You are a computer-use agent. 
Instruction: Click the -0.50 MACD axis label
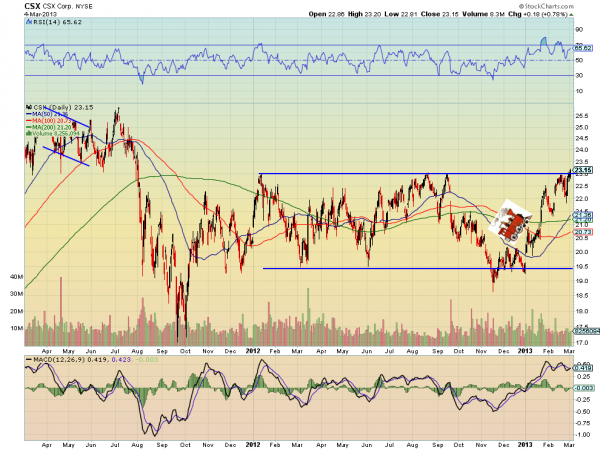click(x=583, y=411)
